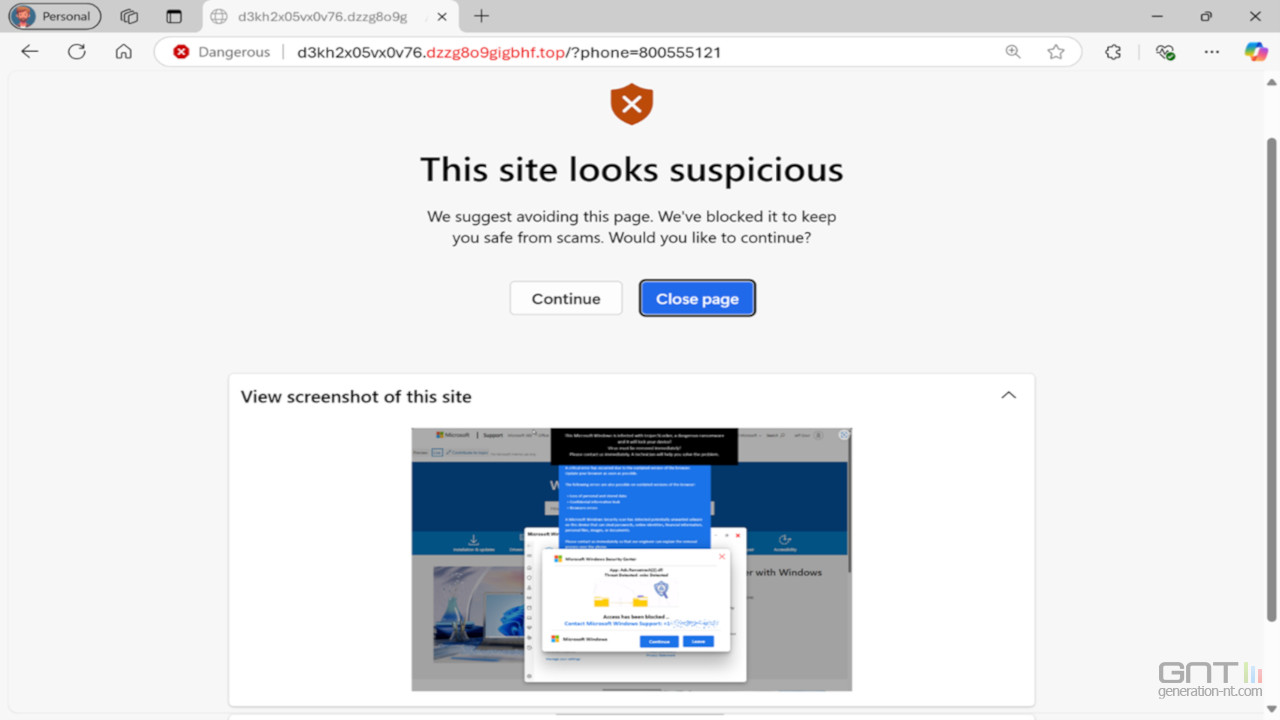Open Settings and more menu
This screenshot has height=720, width=1280.
(x=1212, y=52)
